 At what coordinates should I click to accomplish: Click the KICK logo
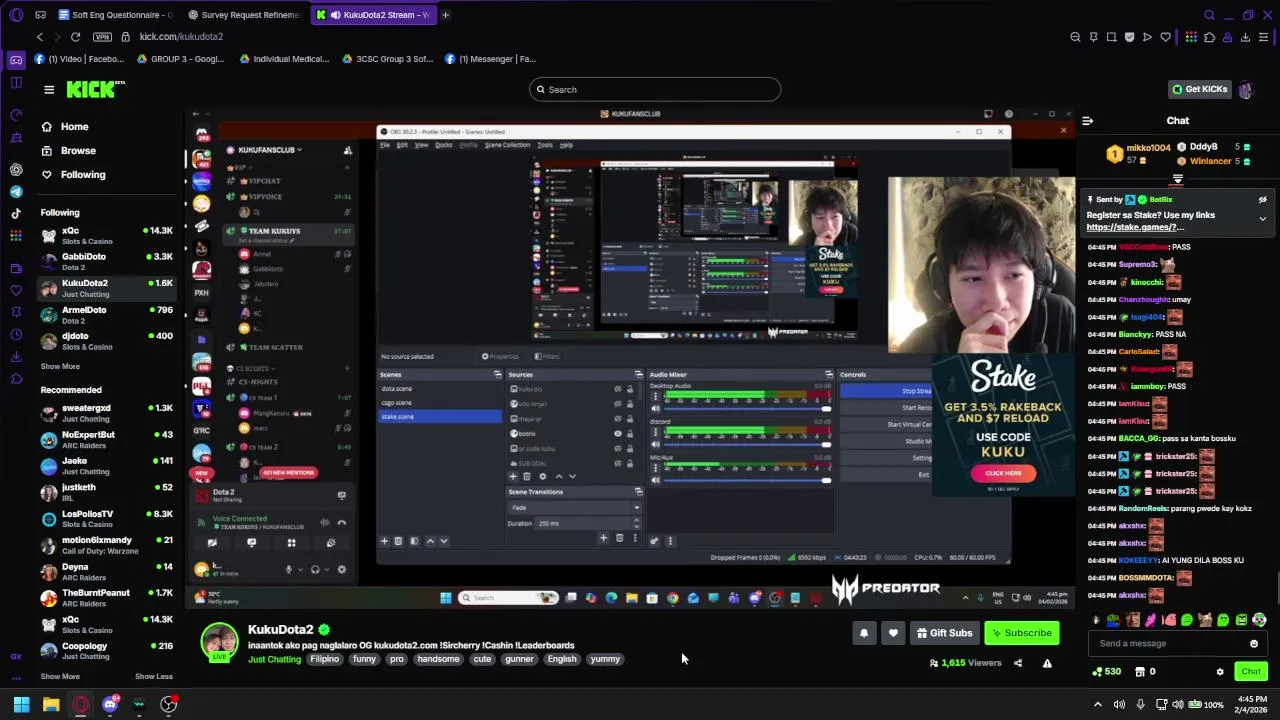pos(96,89)
